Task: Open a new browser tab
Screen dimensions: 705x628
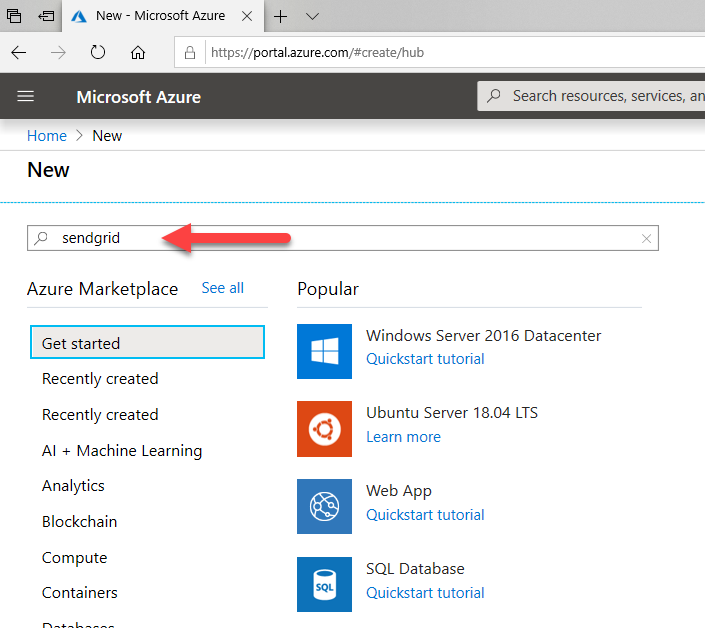Action: tap(280, 17)
